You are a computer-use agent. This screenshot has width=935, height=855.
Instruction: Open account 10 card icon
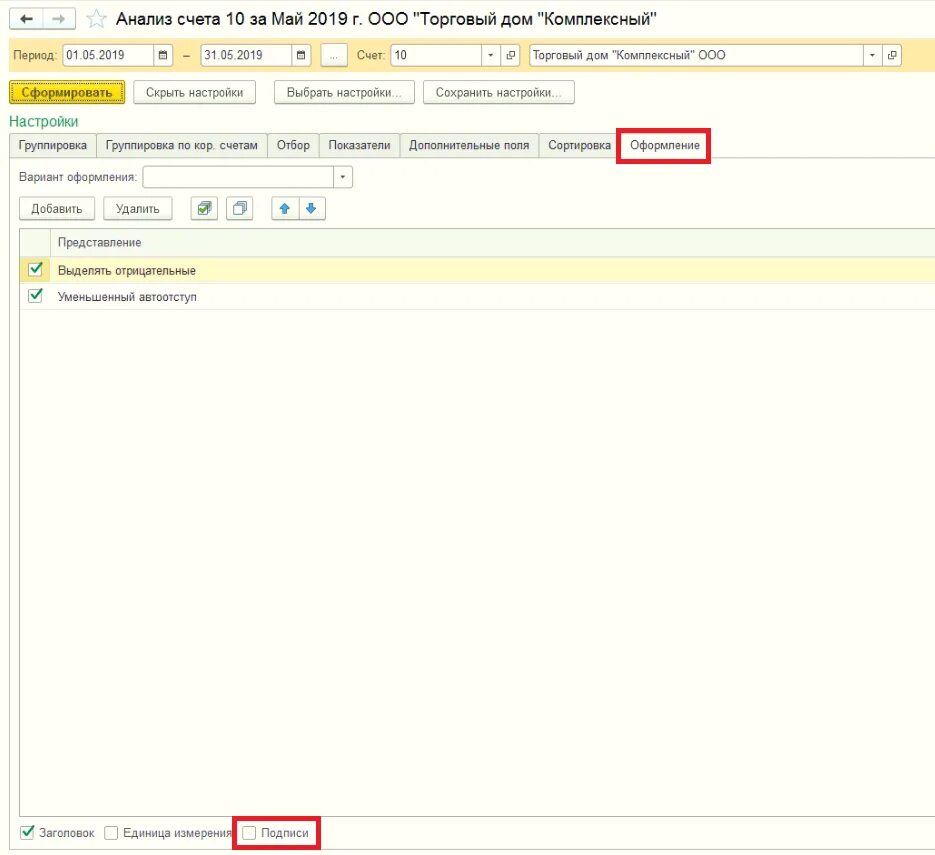click(x=510, y=55)
